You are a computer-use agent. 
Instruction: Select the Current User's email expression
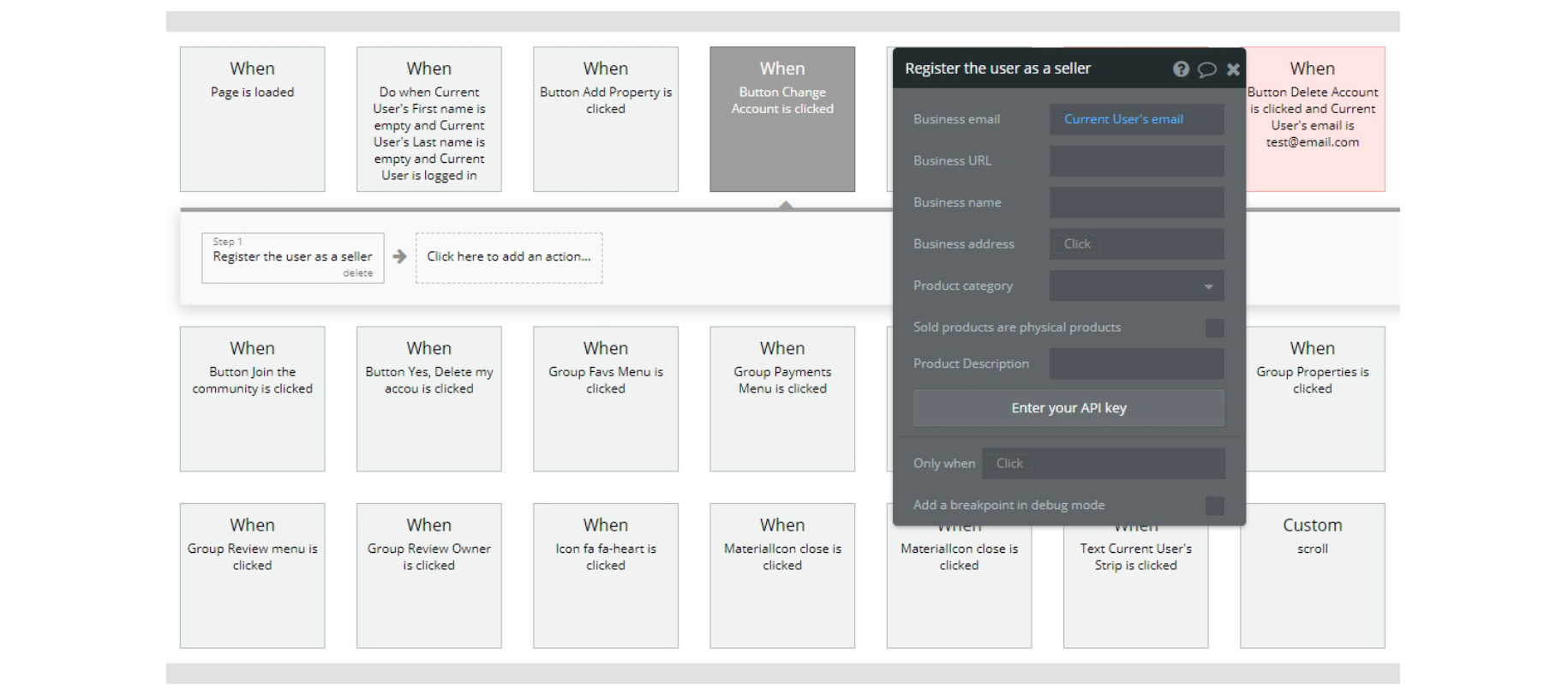1123,119
